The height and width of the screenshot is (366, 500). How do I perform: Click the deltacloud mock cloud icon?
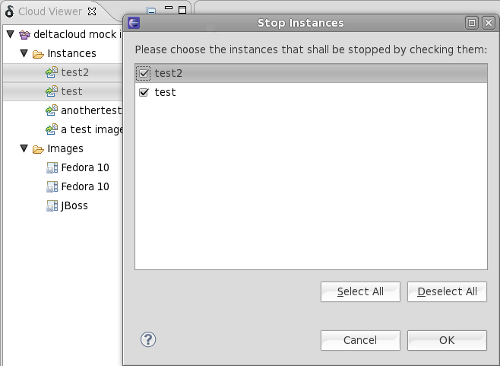(x=25, y=34)
